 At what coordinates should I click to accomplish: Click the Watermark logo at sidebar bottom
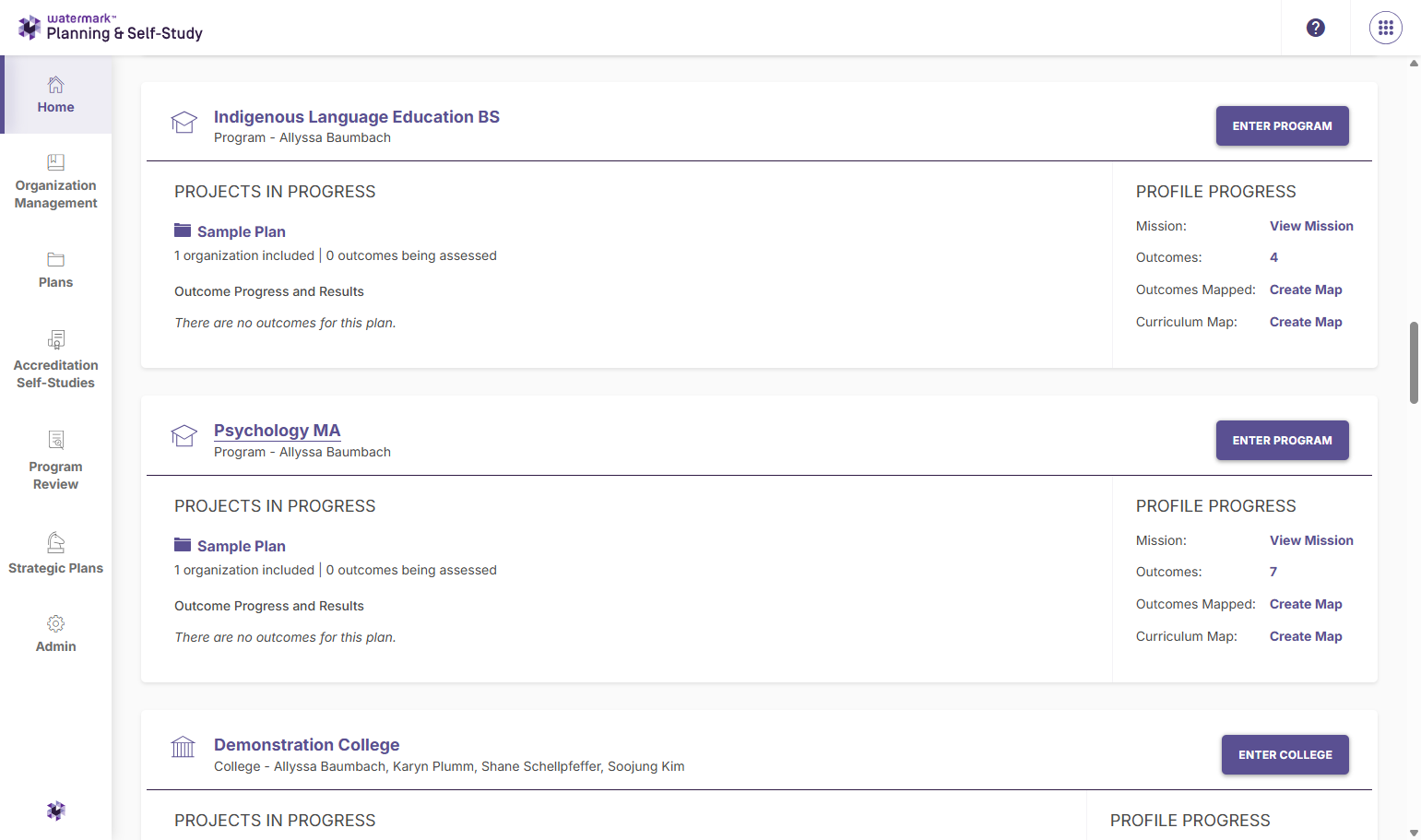click(56, 810)
